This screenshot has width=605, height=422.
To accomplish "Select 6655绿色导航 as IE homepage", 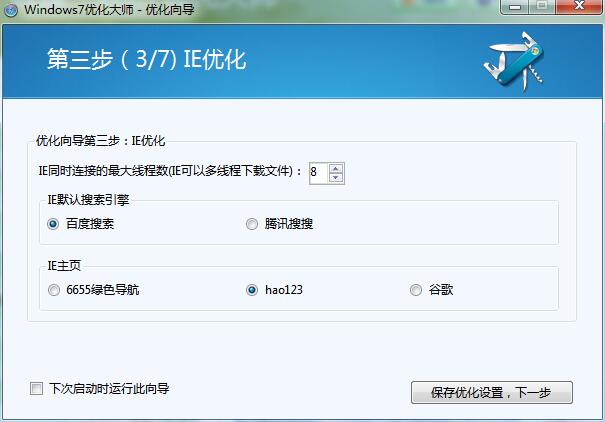I will click(54, 290).
